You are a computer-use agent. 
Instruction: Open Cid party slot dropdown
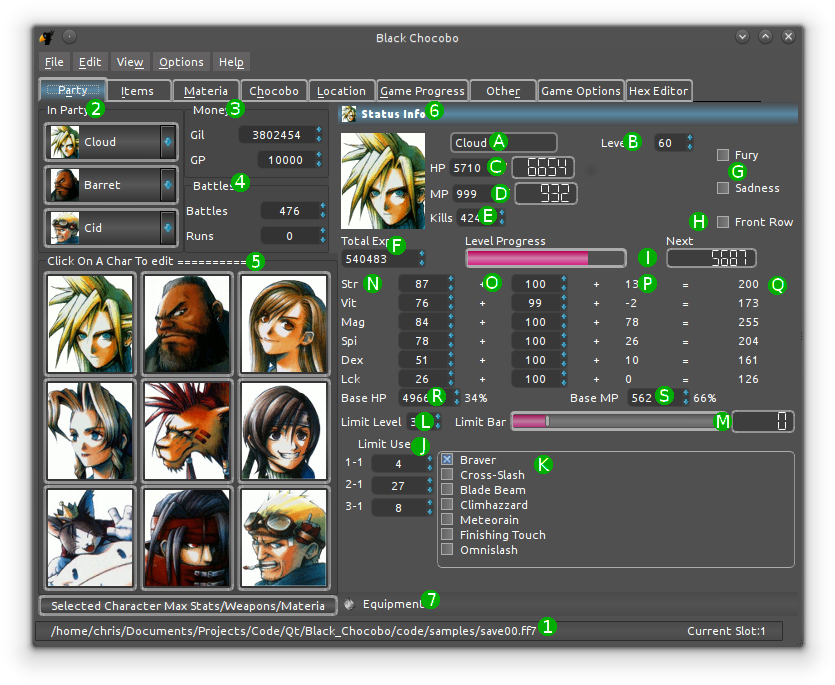[x=168, y=227]
